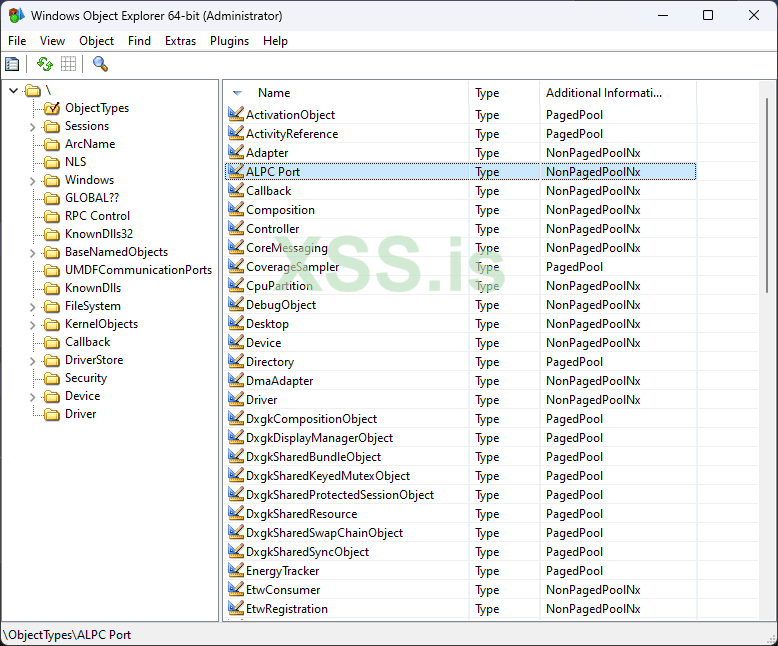Open the Extras menu

pyautogui.click(x=180, y=41)
